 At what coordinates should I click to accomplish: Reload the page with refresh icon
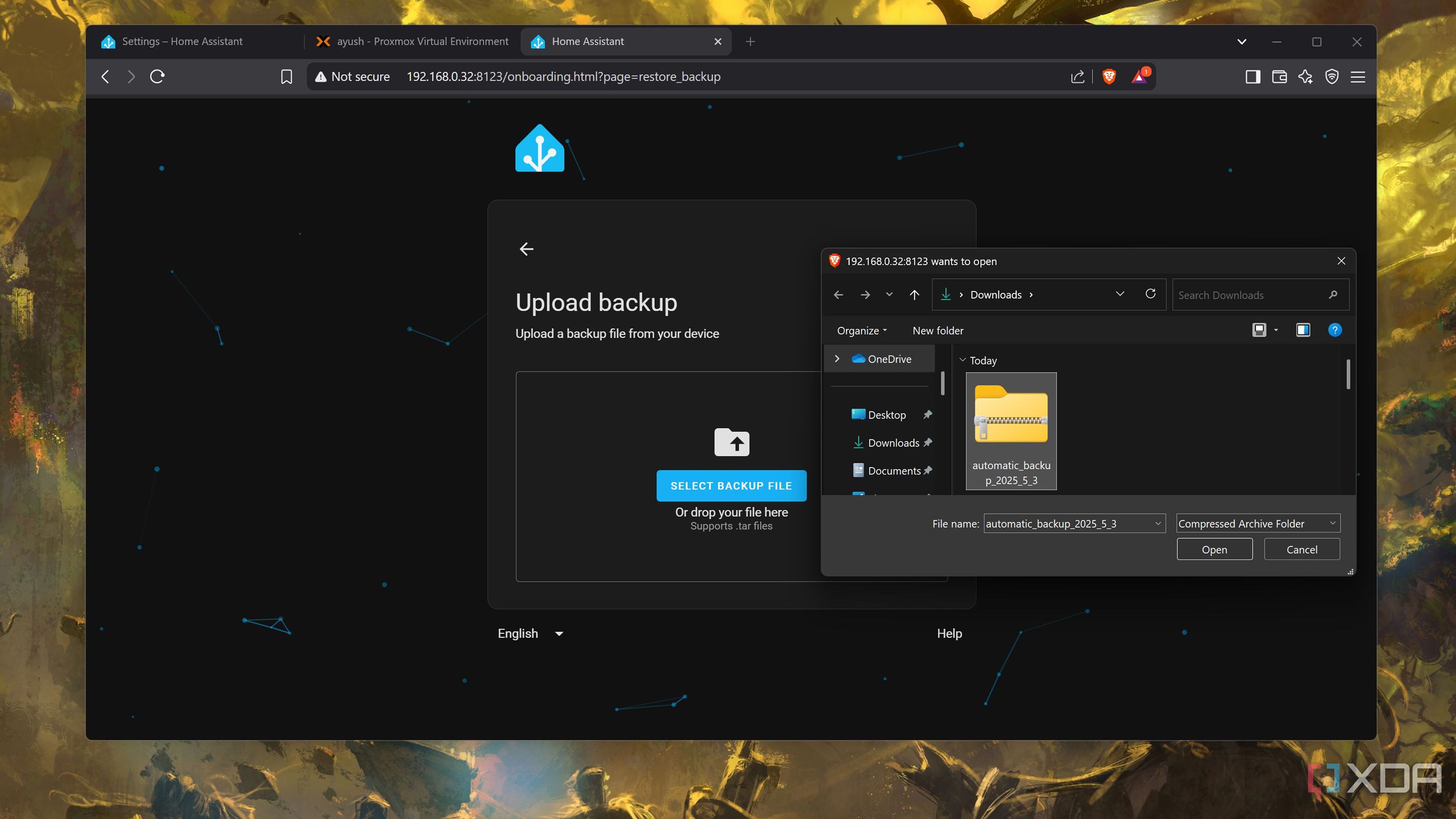point(157,76)
